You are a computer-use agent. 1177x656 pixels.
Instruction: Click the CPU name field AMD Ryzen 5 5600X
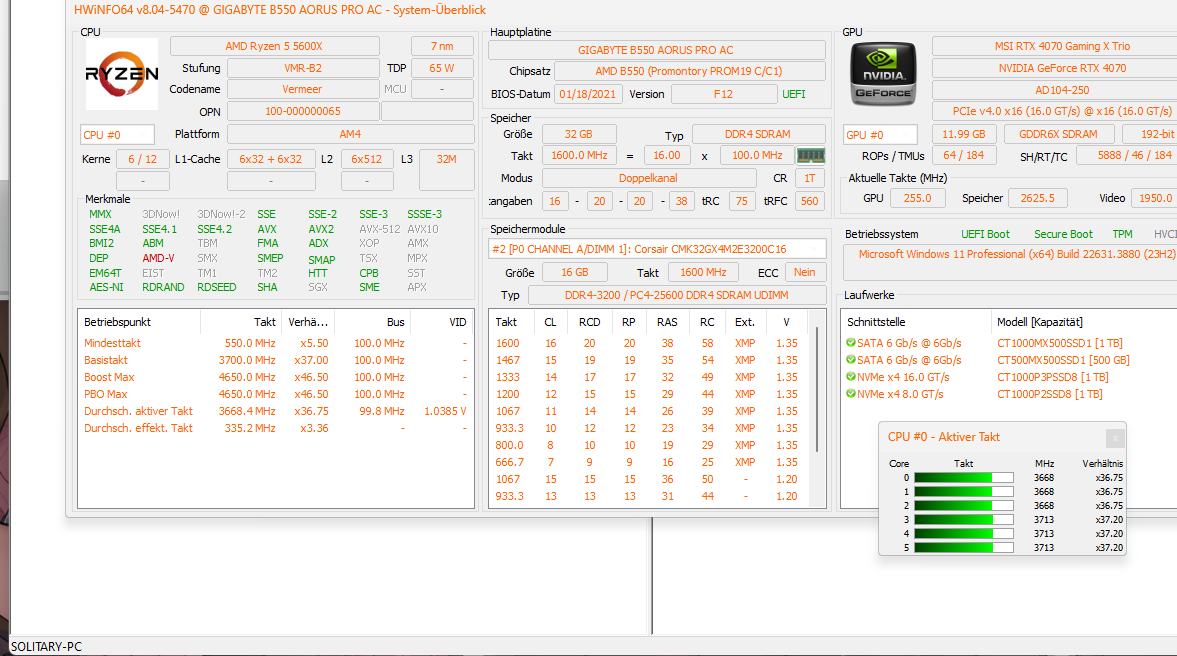pos(274,46)
